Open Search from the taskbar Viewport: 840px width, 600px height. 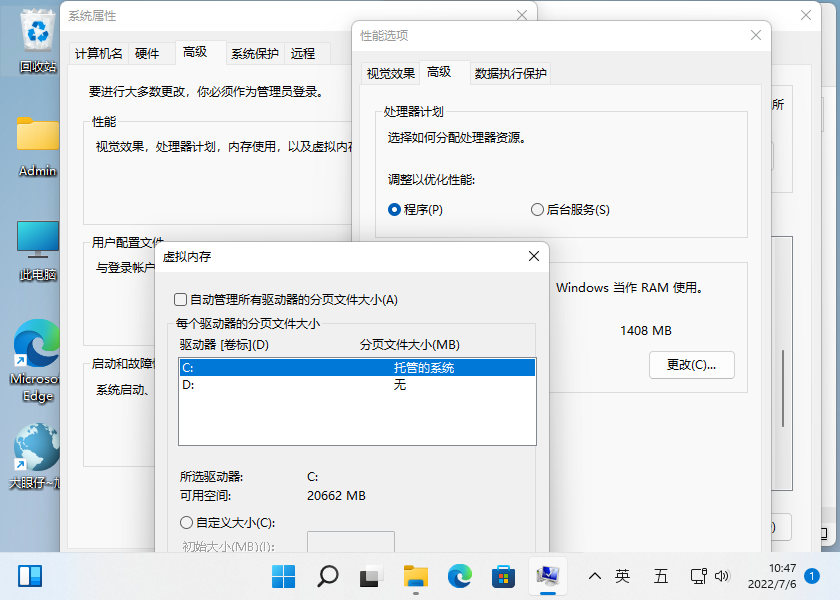[326, 576]
